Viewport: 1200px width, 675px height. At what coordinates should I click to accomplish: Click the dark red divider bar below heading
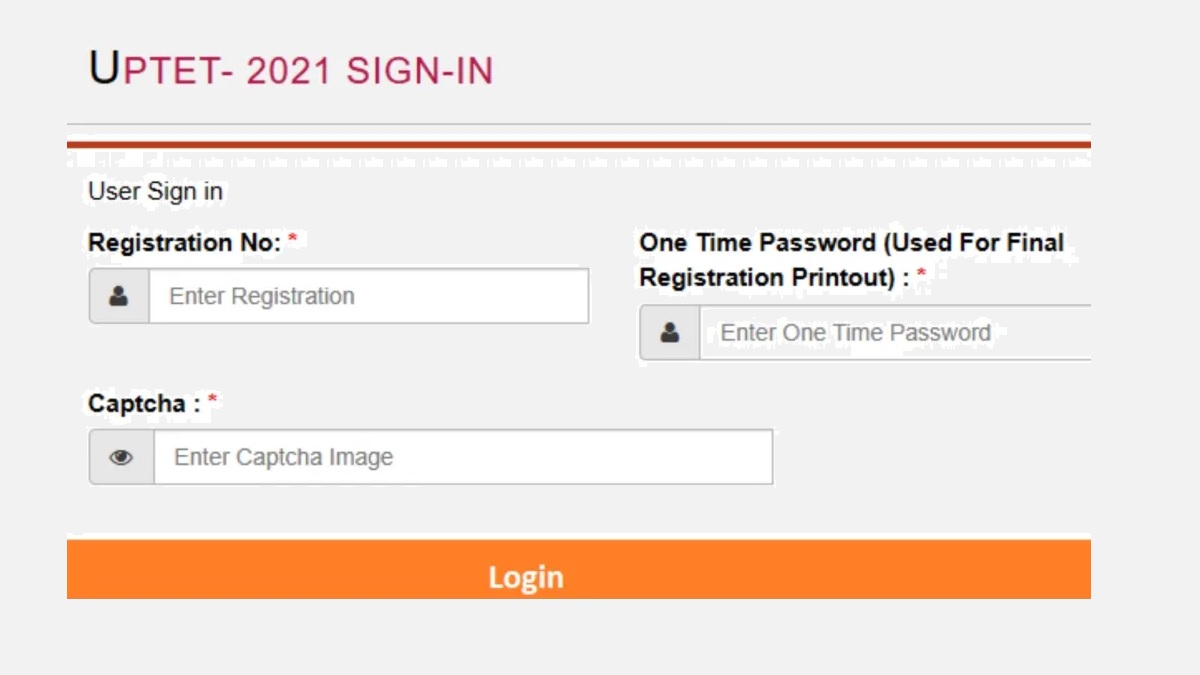tap(580, 143)
